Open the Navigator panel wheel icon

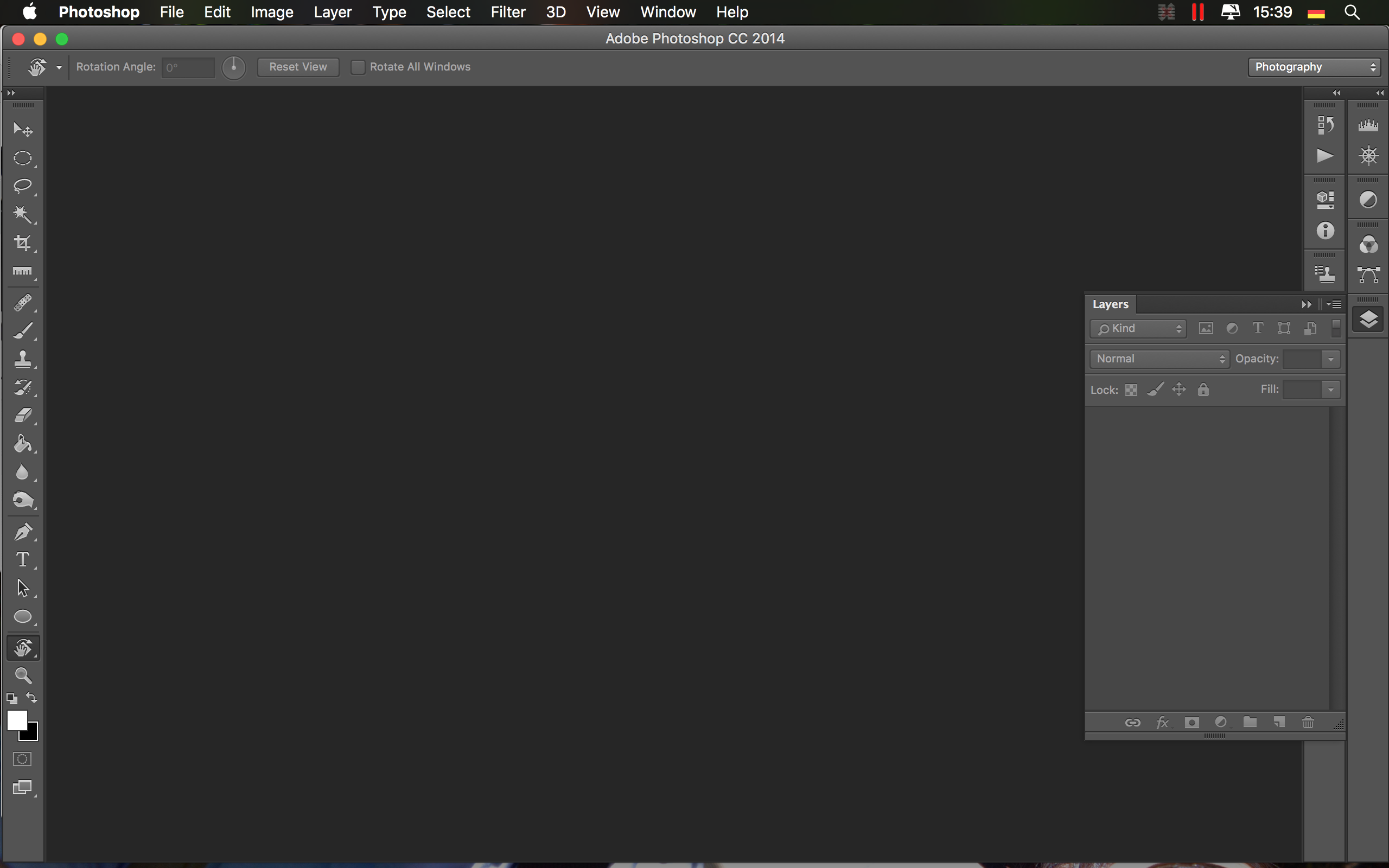click(1368, 156)
